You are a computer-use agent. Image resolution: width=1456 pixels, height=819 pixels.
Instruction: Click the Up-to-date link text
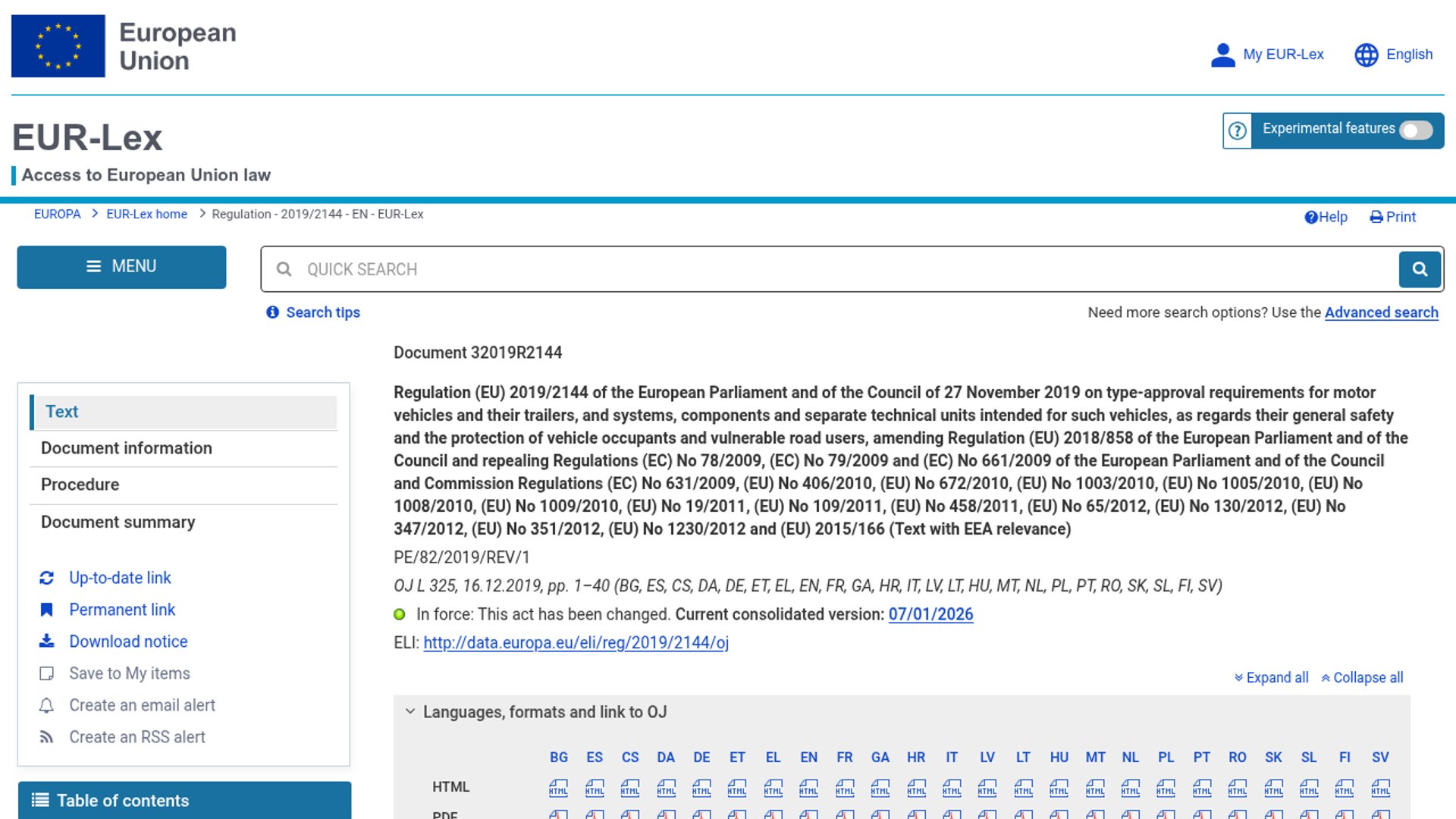click(120, 578)
